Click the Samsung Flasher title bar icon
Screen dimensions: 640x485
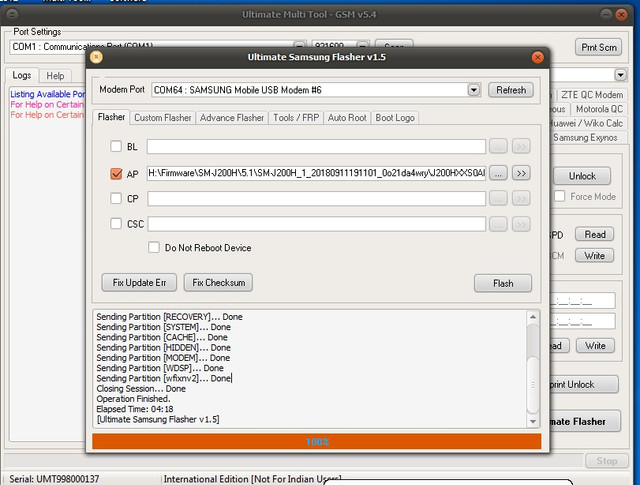coord(96,57)
